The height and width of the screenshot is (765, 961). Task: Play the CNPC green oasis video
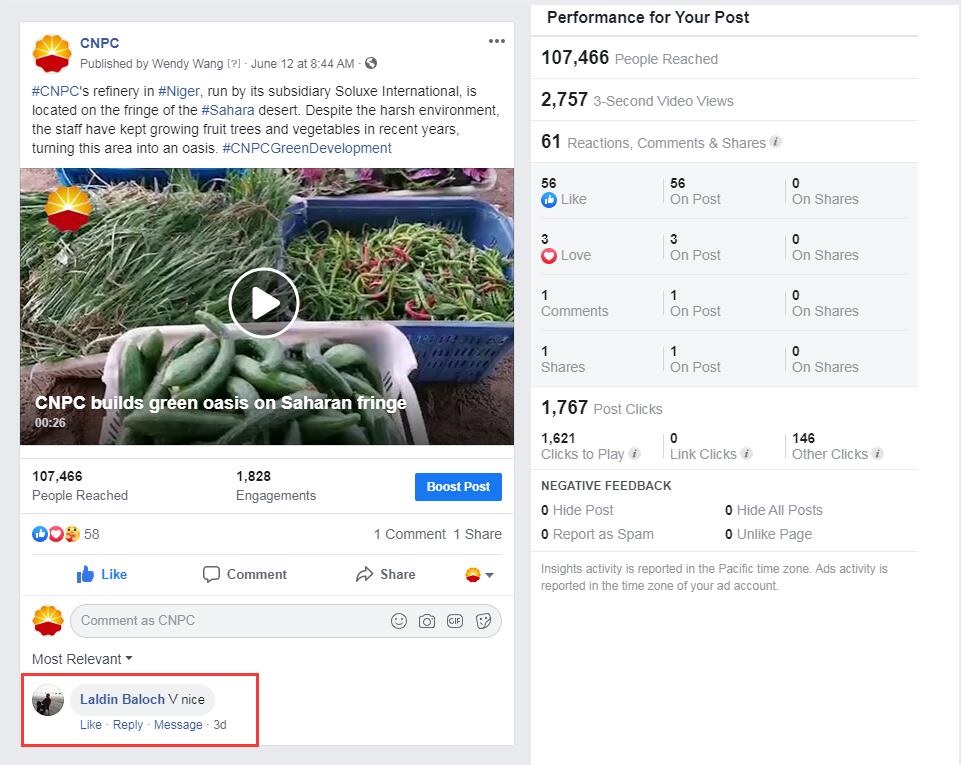click(x=264, y=303)
